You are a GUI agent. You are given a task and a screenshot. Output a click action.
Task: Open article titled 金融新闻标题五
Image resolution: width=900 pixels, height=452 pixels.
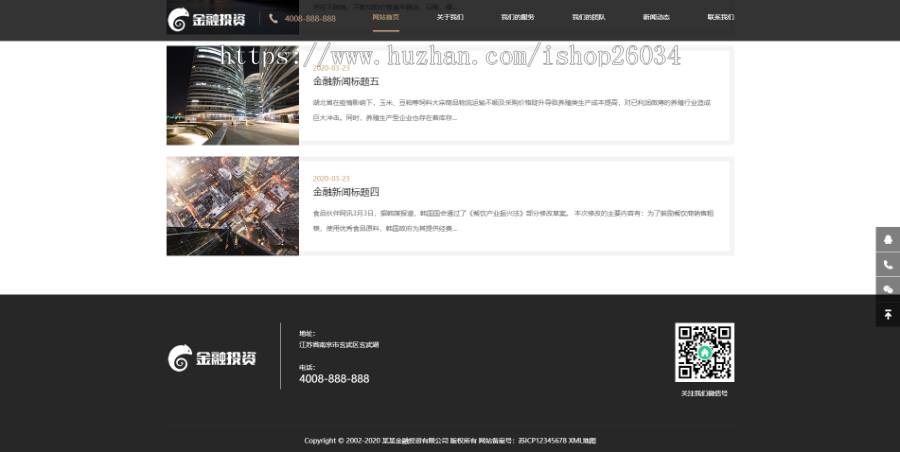click(x=346, y=82)
